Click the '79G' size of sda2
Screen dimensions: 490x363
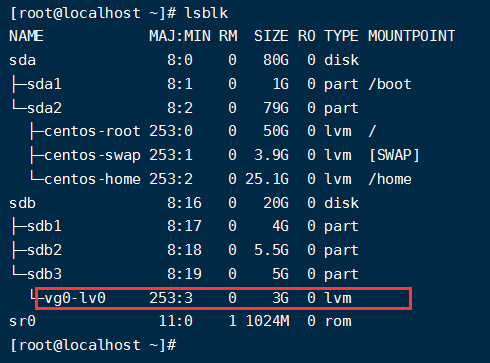tap(276, 108)
